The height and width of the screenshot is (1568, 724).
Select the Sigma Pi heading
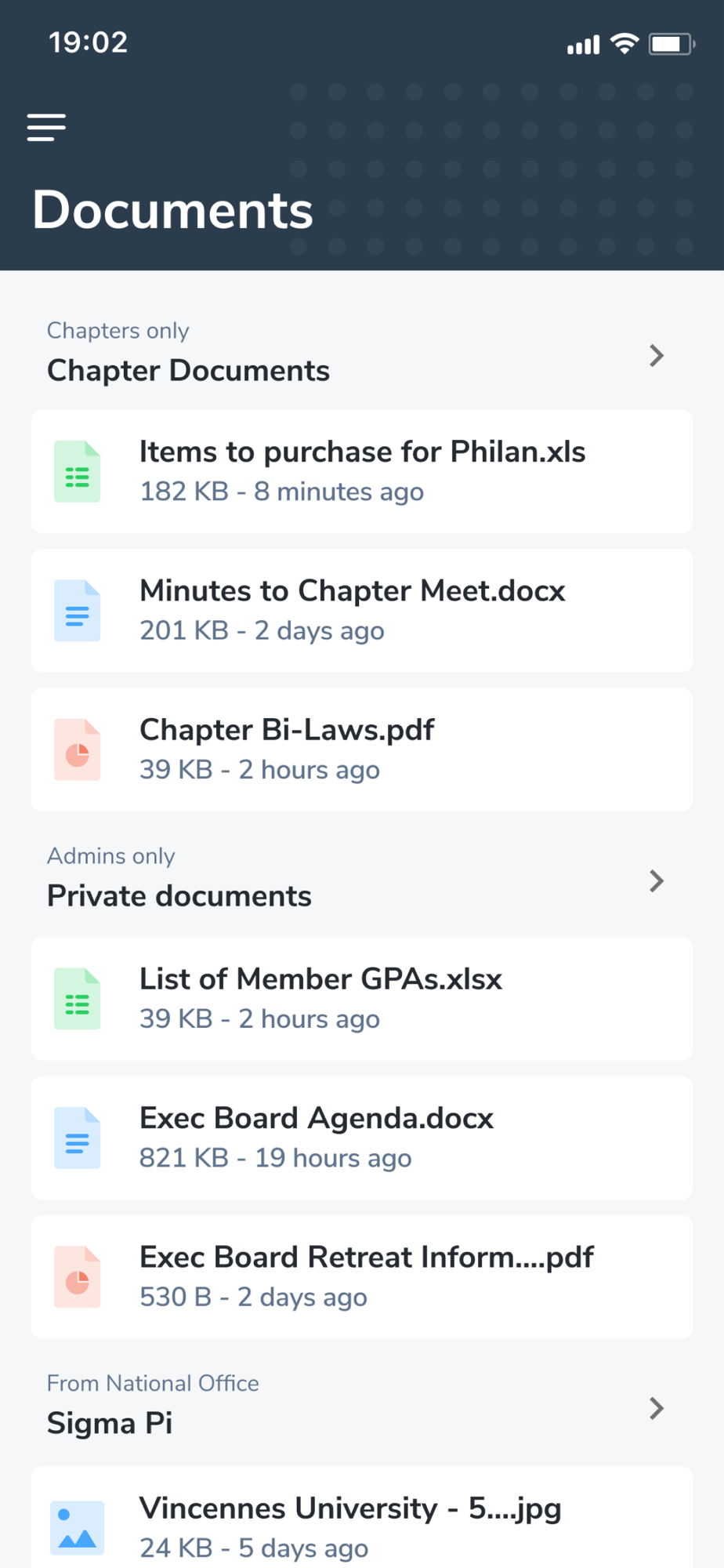click(110, 1423)
